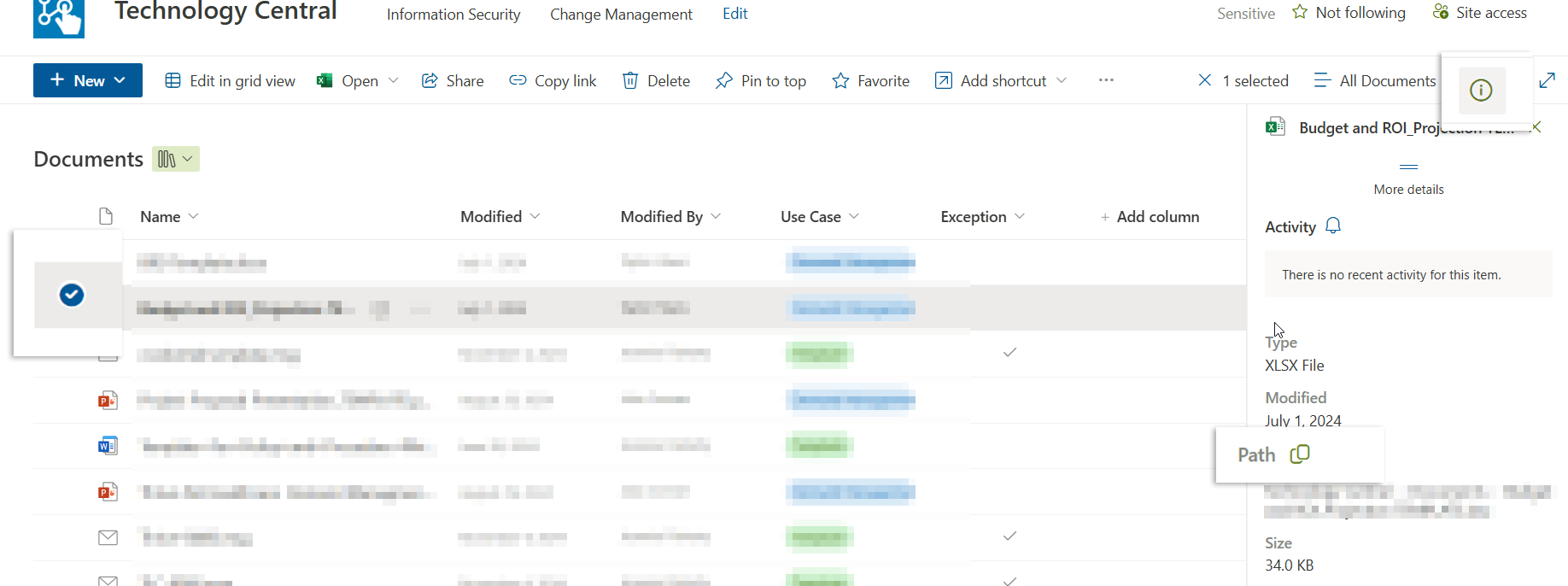
Task: Open the New dropdown menu
Action: (88, 80)
